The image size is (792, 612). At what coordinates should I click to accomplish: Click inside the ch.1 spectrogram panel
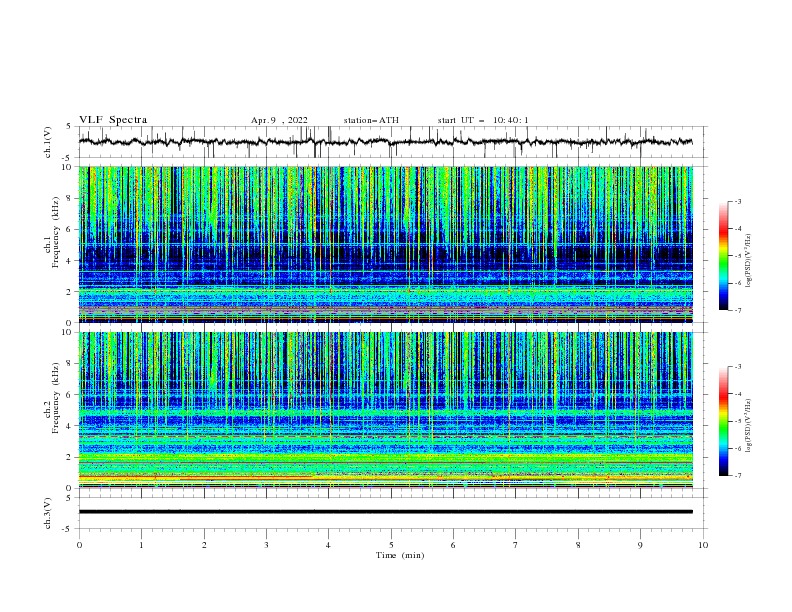point(385,244)
